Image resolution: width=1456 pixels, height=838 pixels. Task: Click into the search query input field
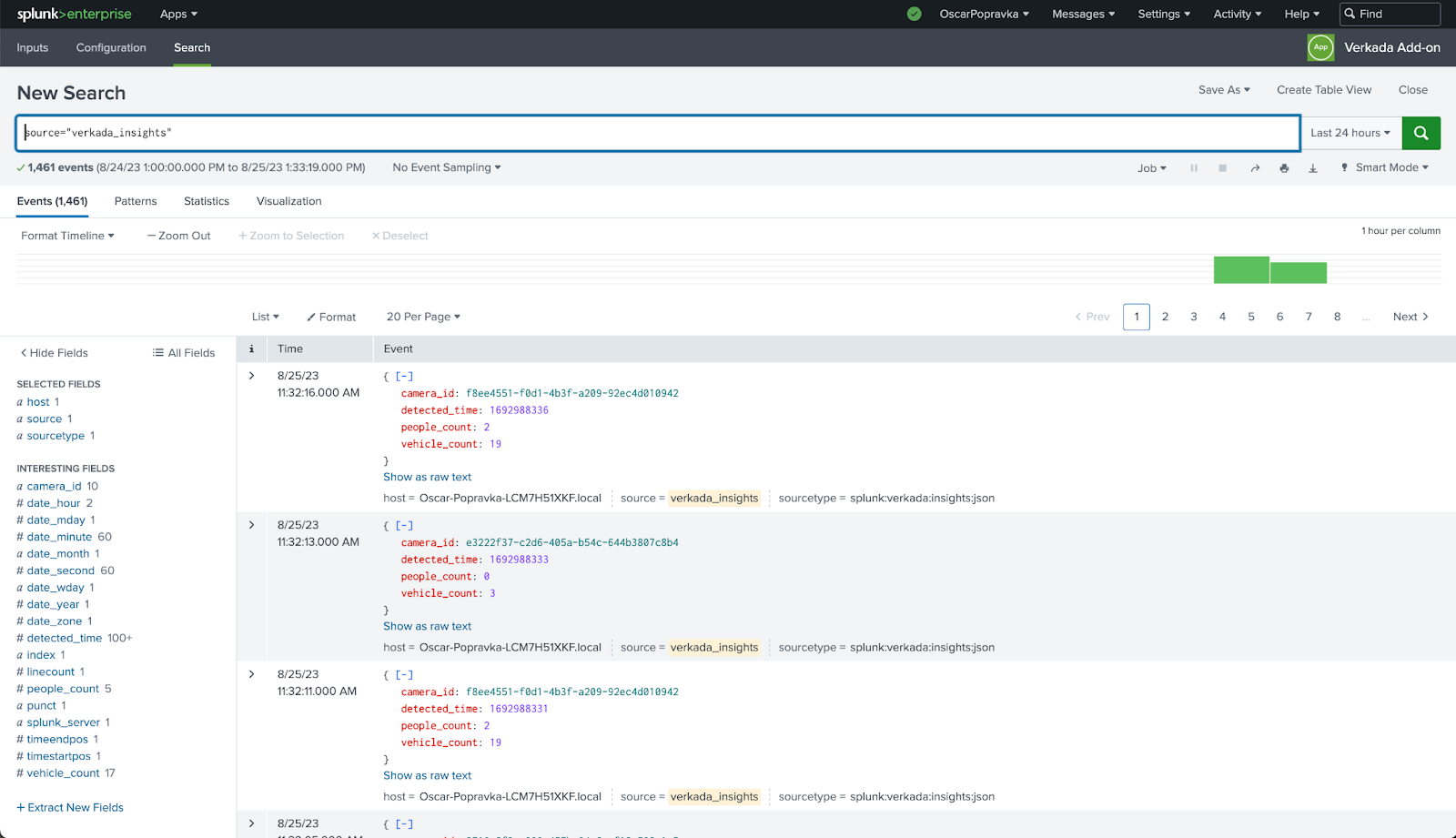(x=655, y=133)
